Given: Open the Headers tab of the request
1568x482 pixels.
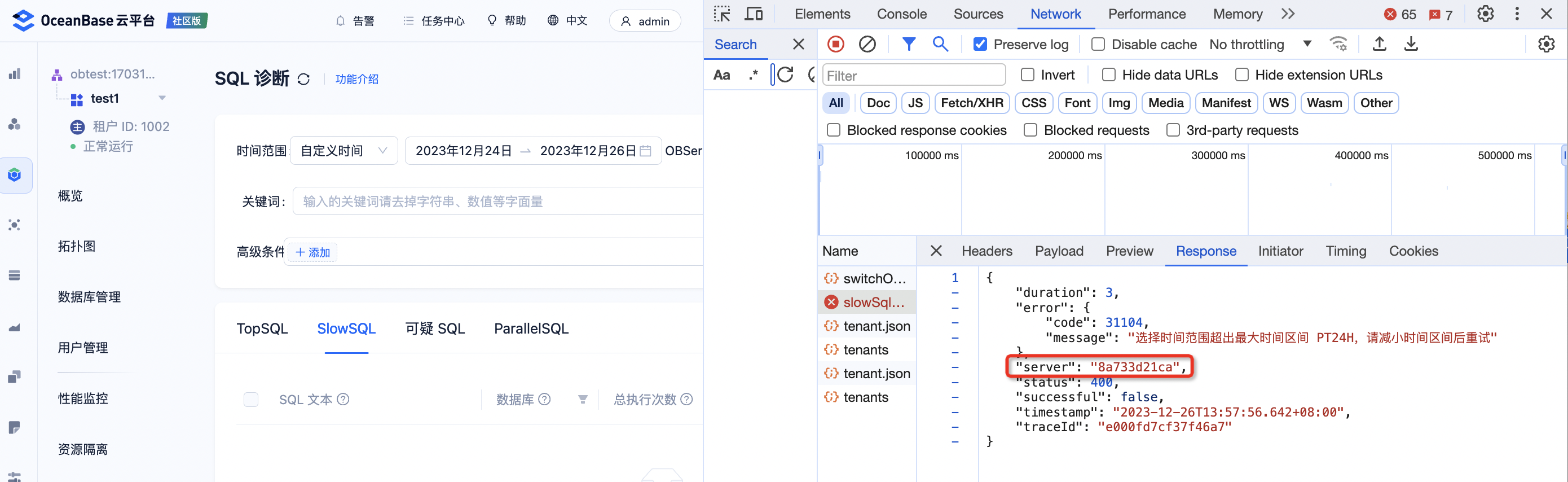Looking at the screenshot, I should [x=986, y=251].
